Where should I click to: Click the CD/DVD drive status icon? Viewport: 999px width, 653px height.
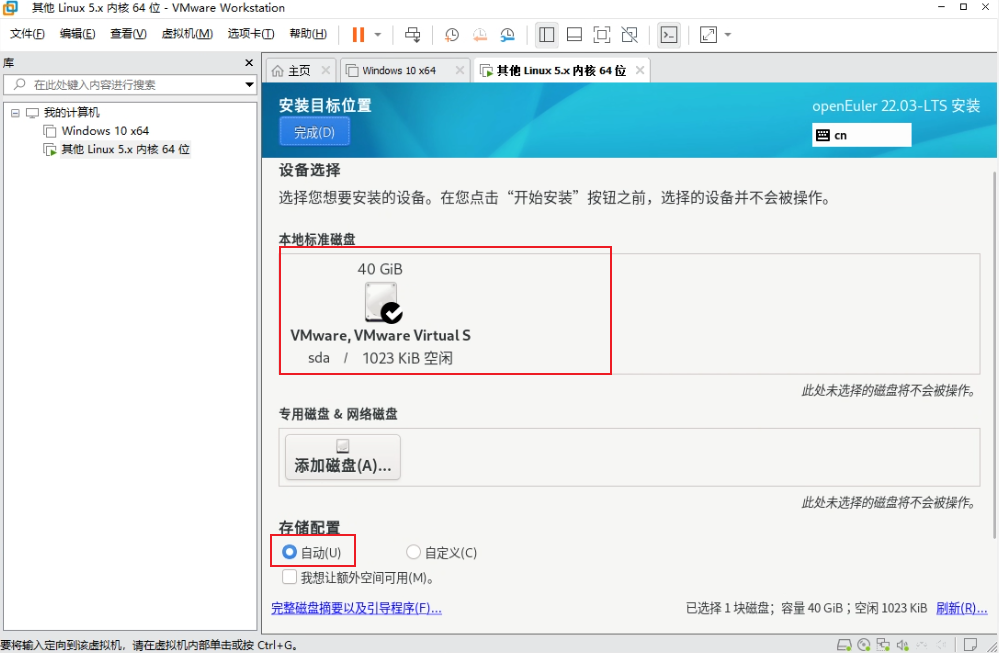(x=863, y=645)
